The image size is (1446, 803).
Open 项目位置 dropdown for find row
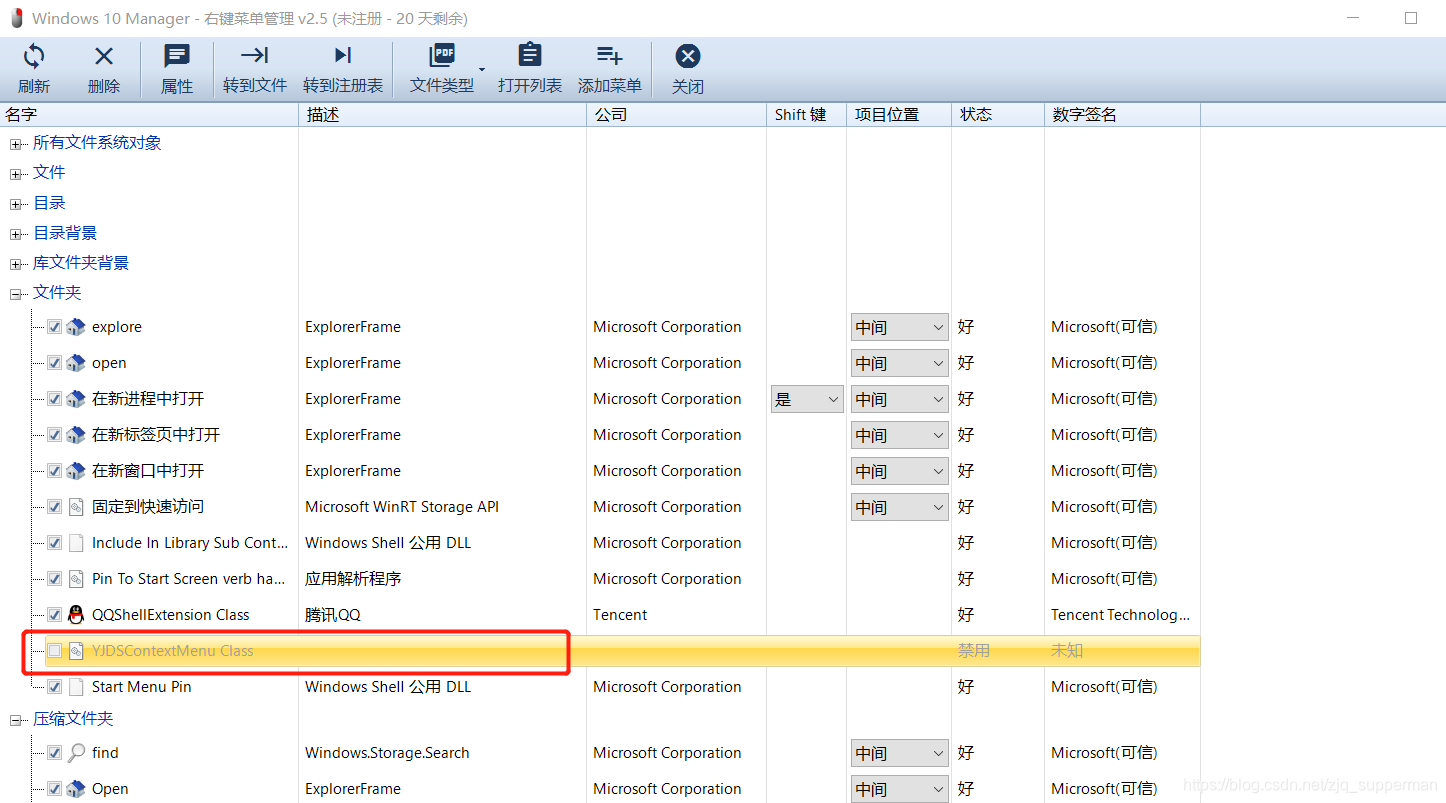[899, 753]
